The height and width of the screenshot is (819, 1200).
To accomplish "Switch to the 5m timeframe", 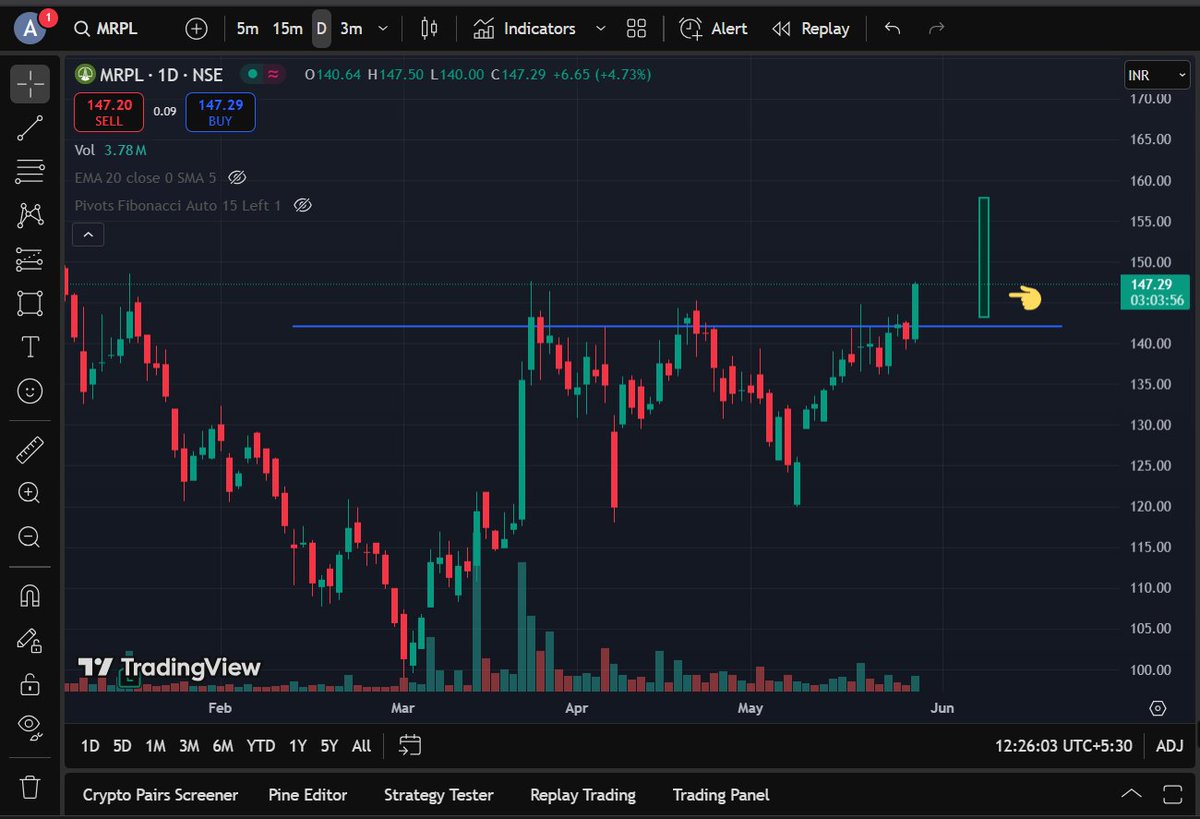I will [x=247, y=29].
